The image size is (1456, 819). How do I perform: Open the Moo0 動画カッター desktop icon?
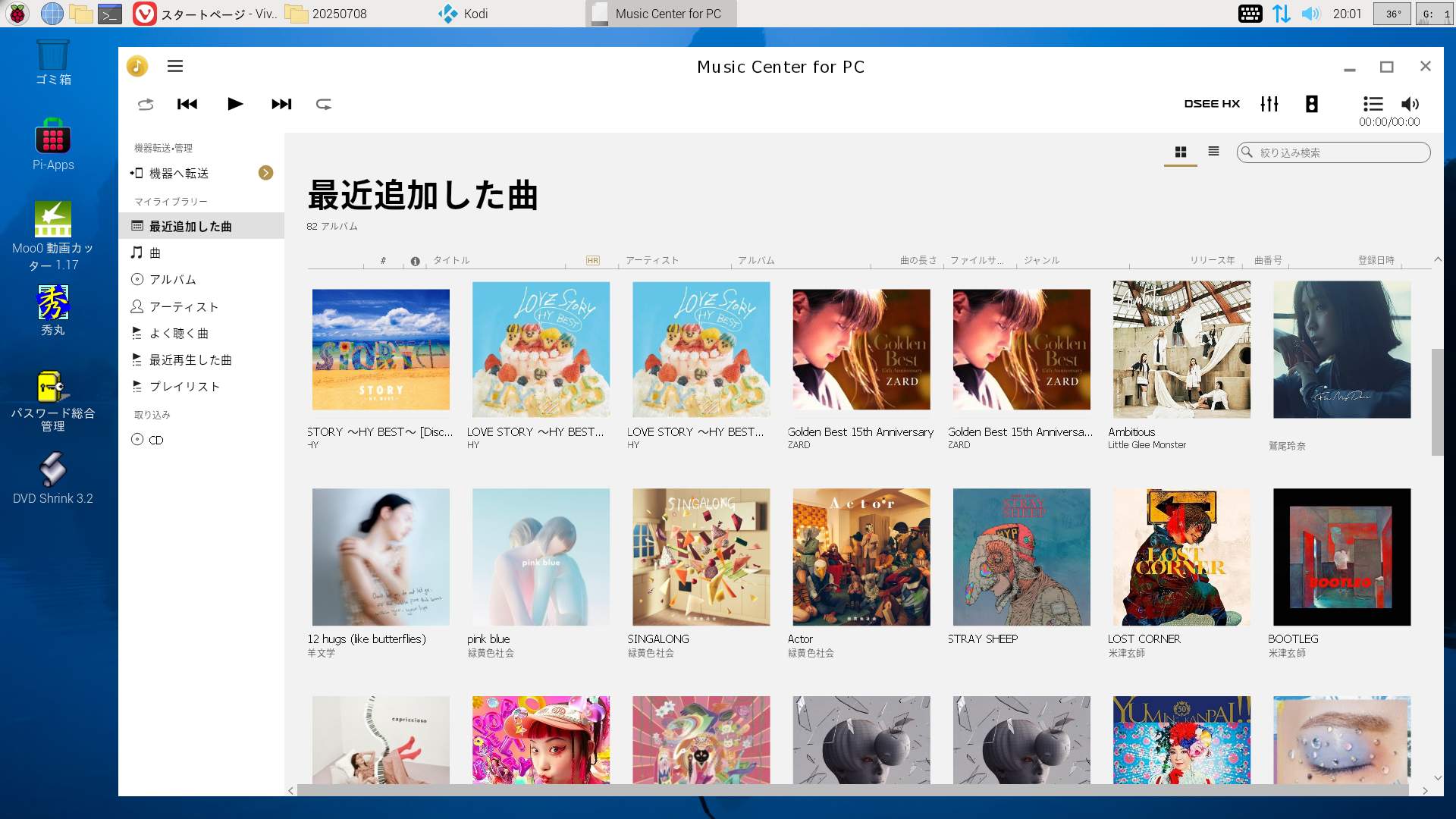[x=53, y=237]
